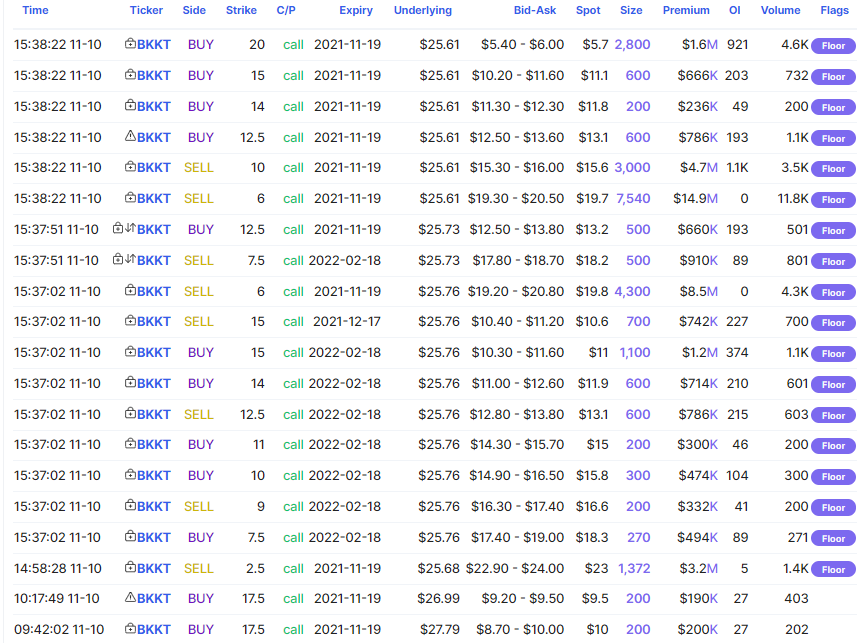Click the icon before BKKT in the $714K premium row
857x643 pixels.
tap(130, 383)
